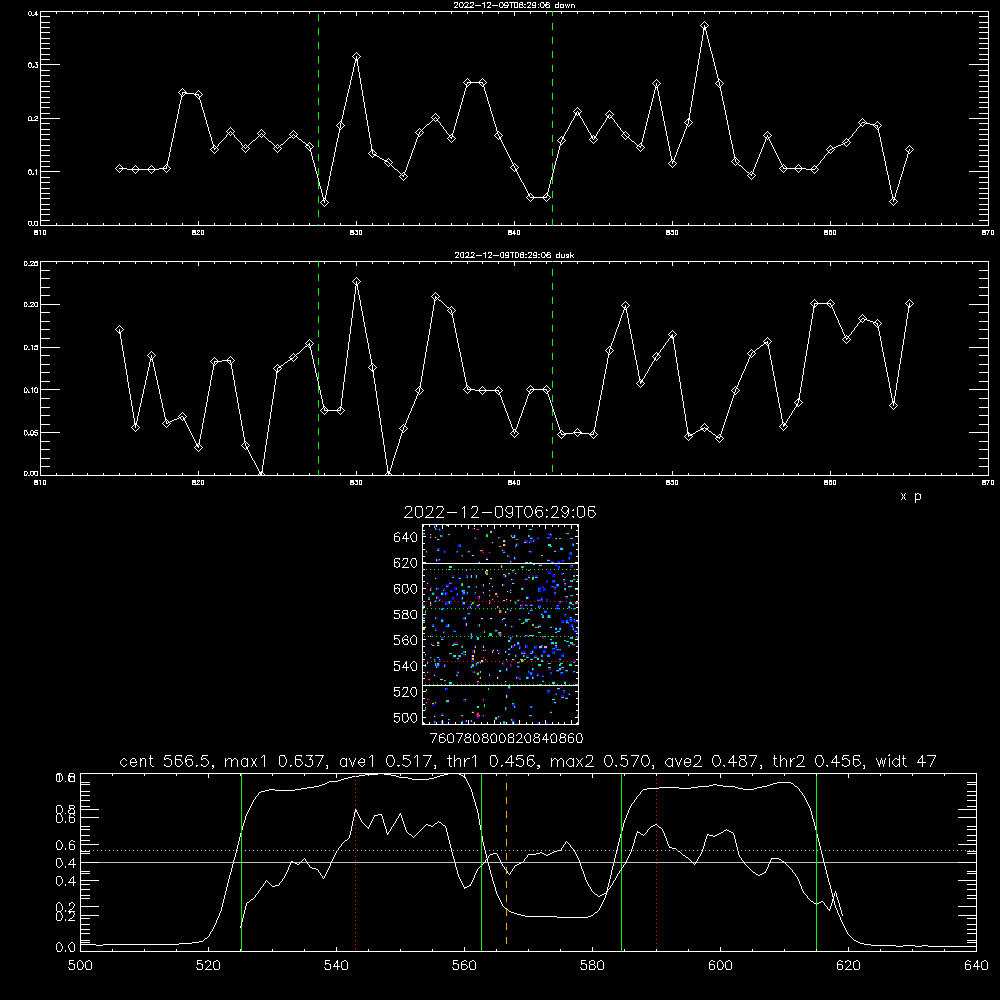Click the right green dashed line in dusk plot
Viewport: 1000px width, 1000px height.
(552, 368)
